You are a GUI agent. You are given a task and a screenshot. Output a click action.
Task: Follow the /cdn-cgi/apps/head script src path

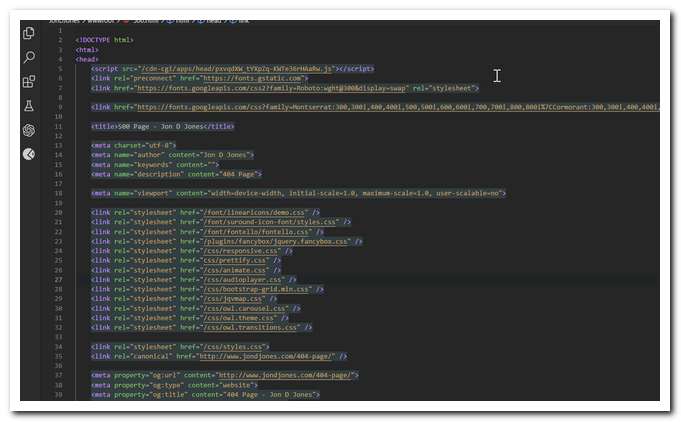pos(236,69)
